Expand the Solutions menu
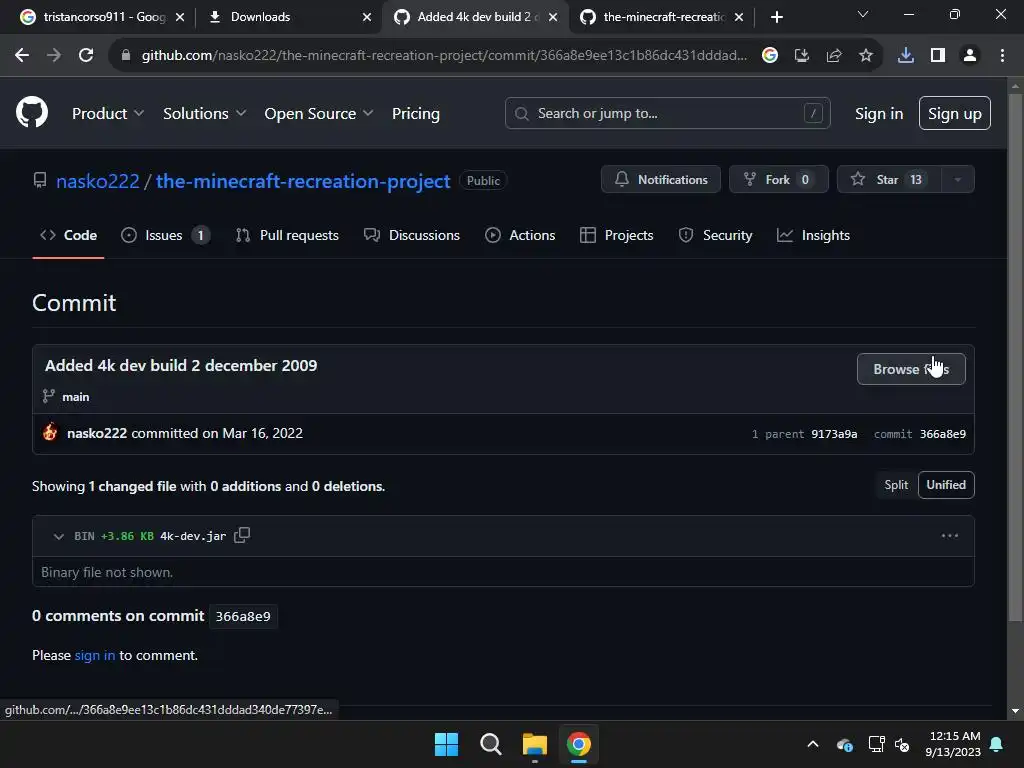This screenshot has height=768, width=1024. click(x=204, y=113)
